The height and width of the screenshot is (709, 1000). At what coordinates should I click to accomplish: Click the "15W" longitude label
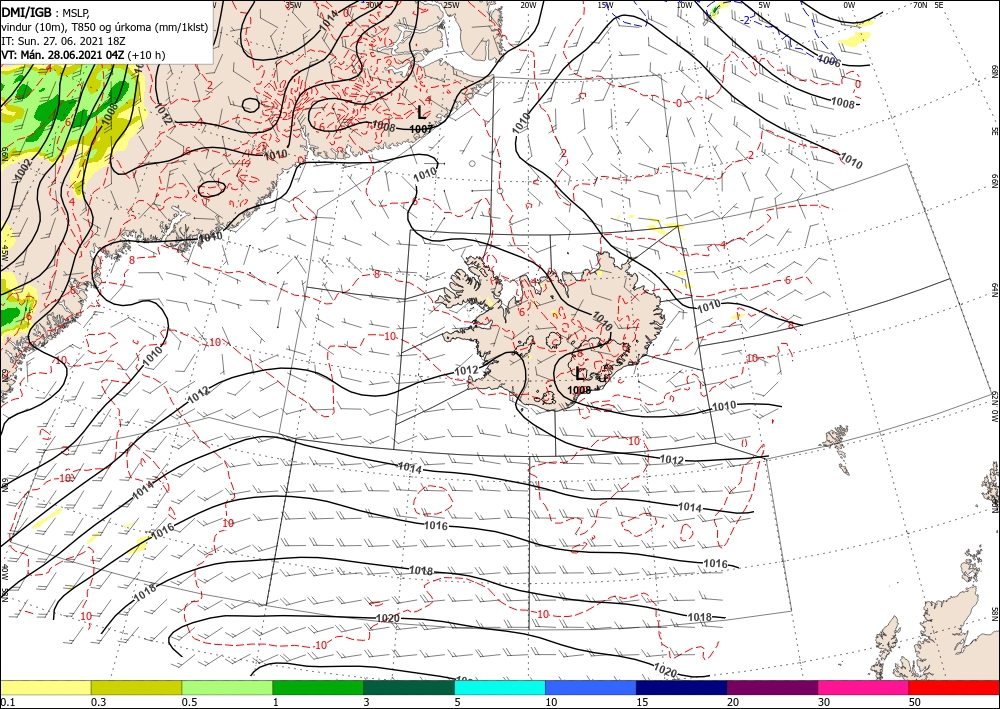pos(605,5)
